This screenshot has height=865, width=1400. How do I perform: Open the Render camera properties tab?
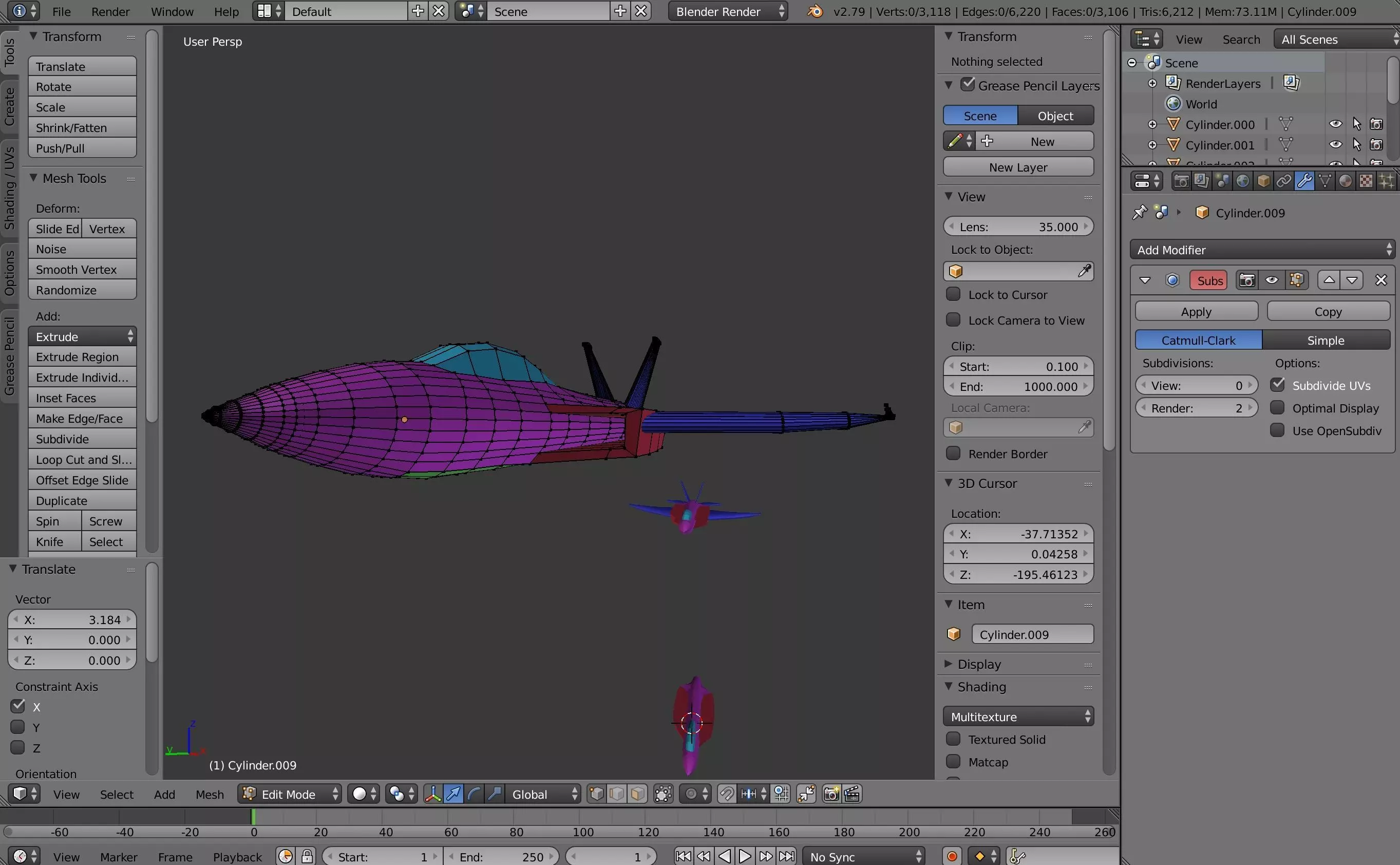coord(1181,182)
